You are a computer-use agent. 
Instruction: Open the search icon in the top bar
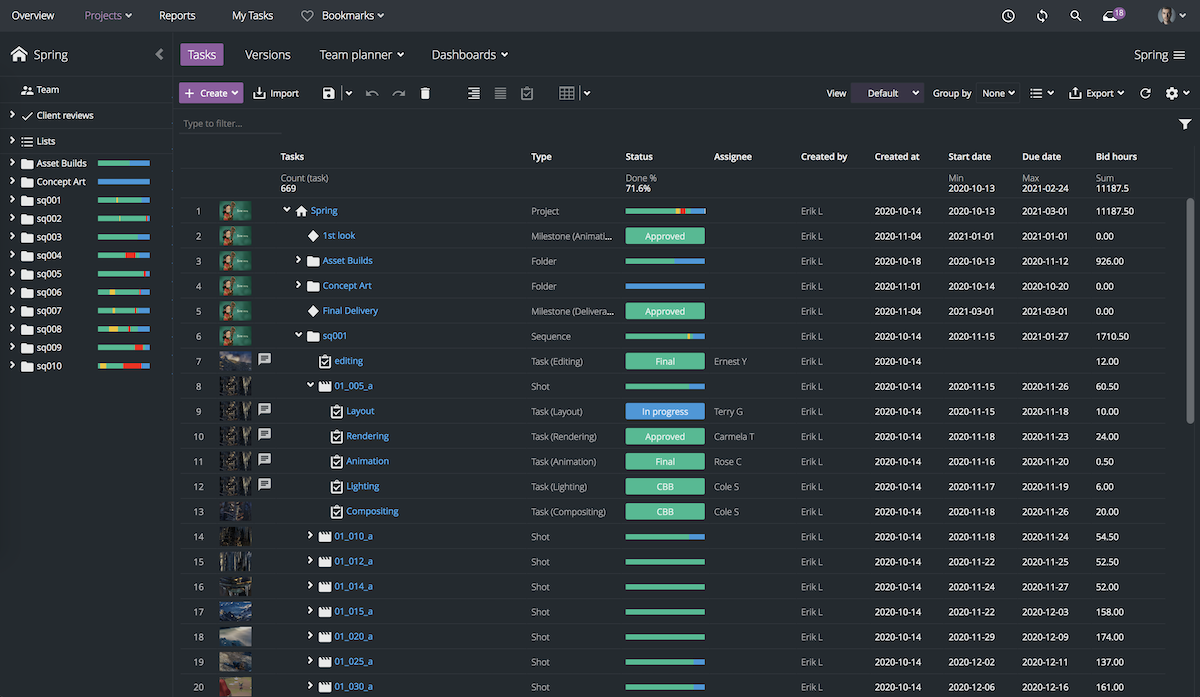tap(1075, 15)
